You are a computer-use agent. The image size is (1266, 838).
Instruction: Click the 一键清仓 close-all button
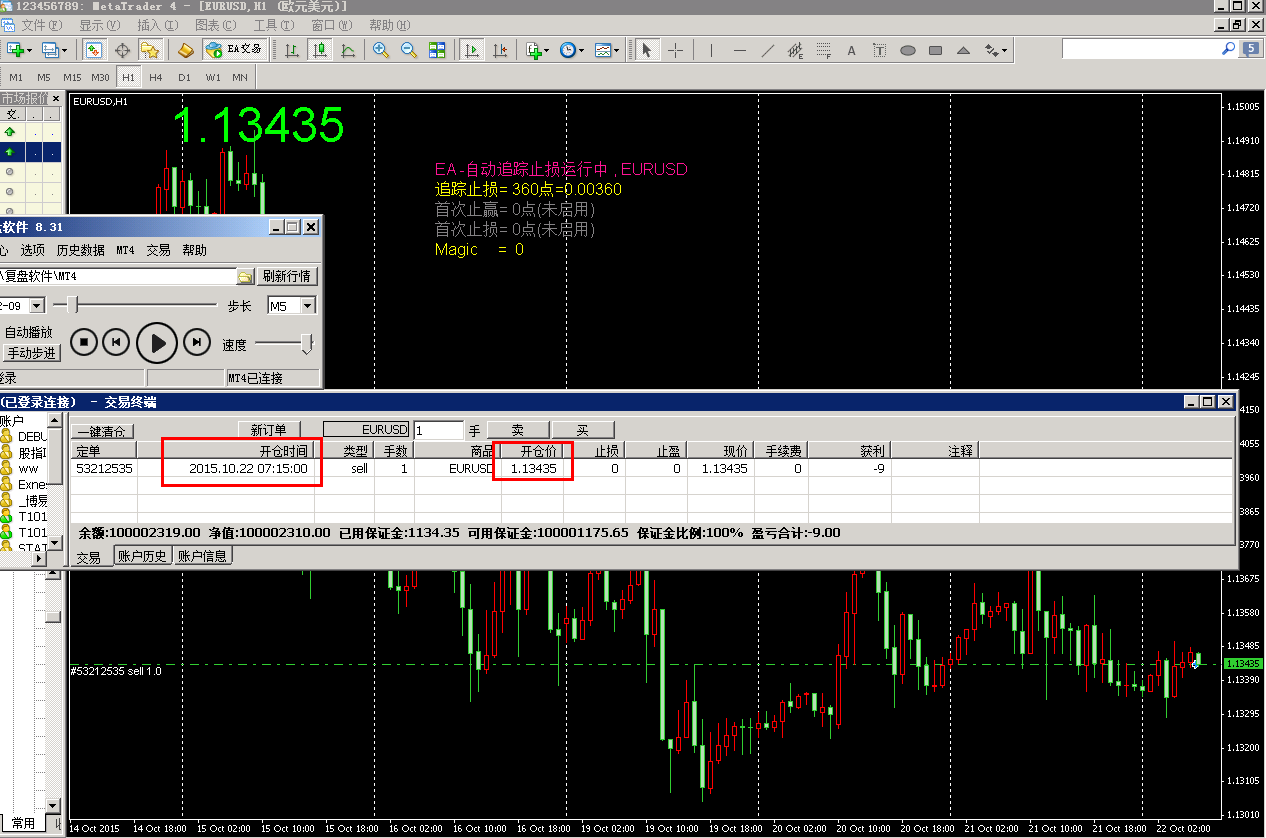click(x=101, y=431)
